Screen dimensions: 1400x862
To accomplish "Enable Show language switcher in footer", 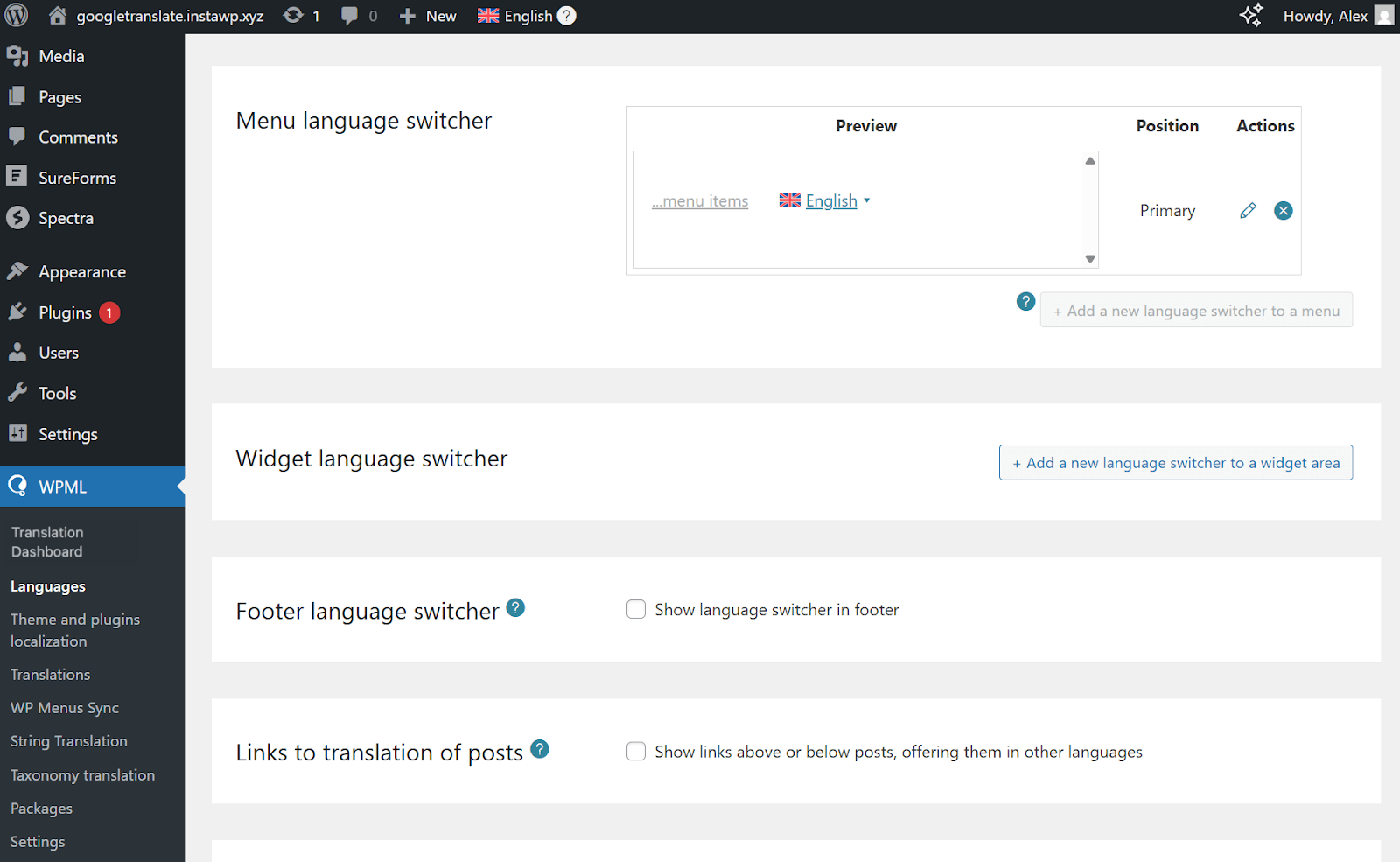I will point(636,609).
